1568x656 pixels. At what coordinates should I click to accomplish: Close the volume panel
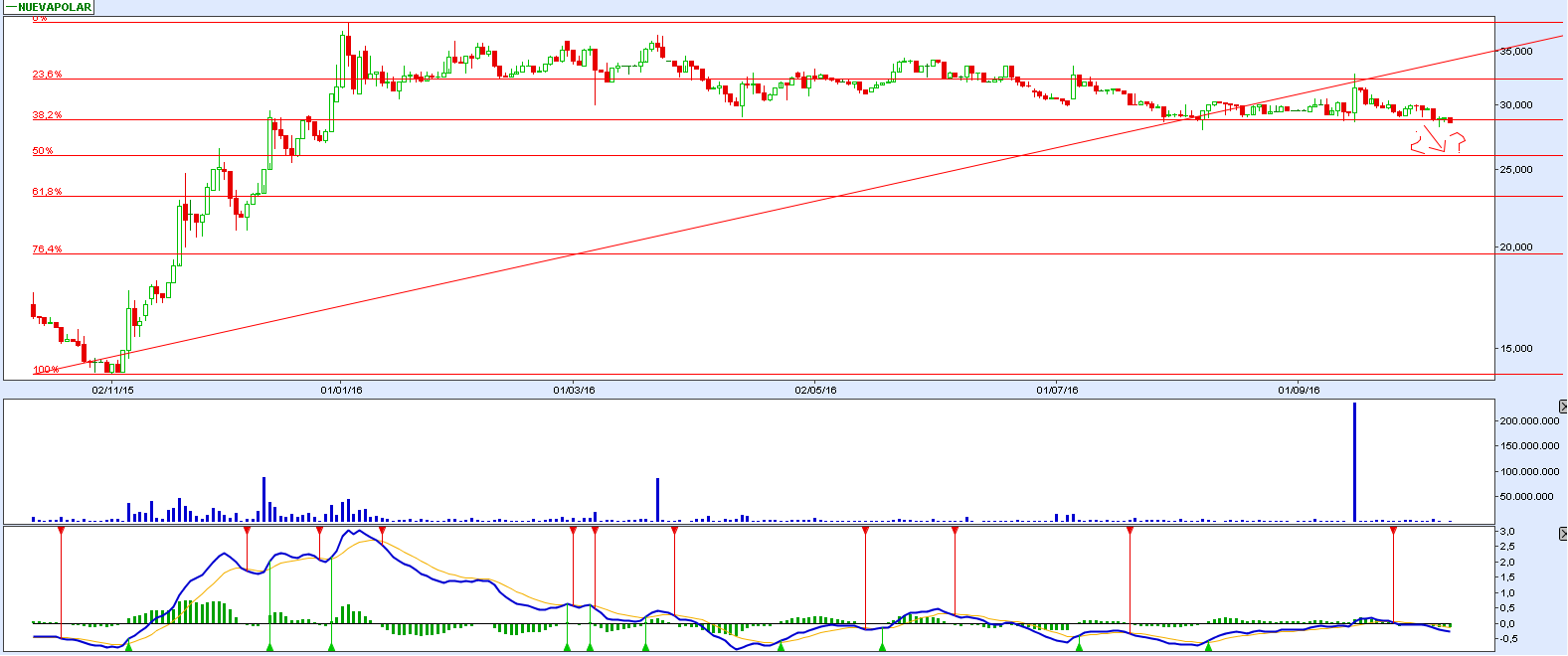(1562, 407)
